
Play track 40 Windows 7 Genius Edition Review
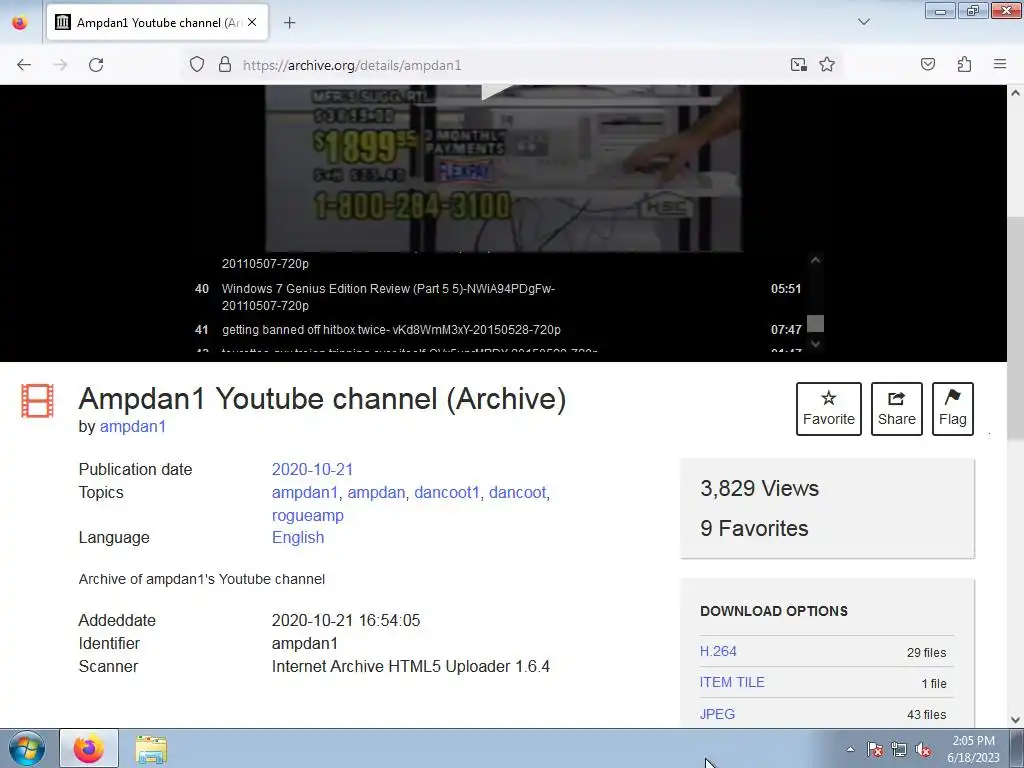point(498,297)
